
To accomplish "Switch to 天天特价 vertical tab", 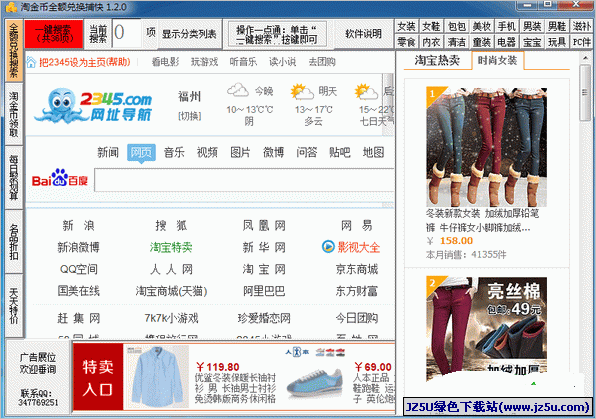I will point(14,305).
